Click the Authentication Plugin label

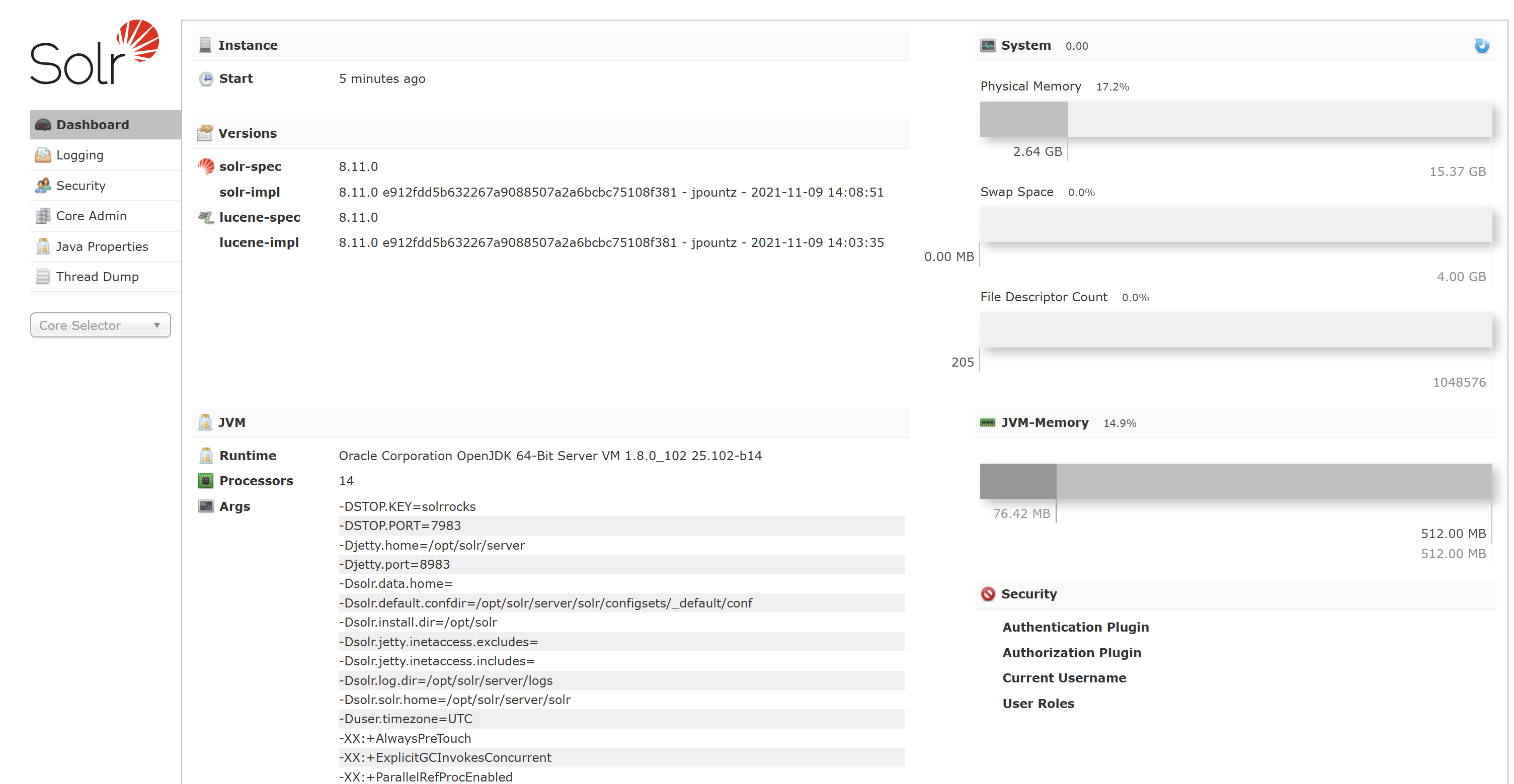[x=1076, y=627]
